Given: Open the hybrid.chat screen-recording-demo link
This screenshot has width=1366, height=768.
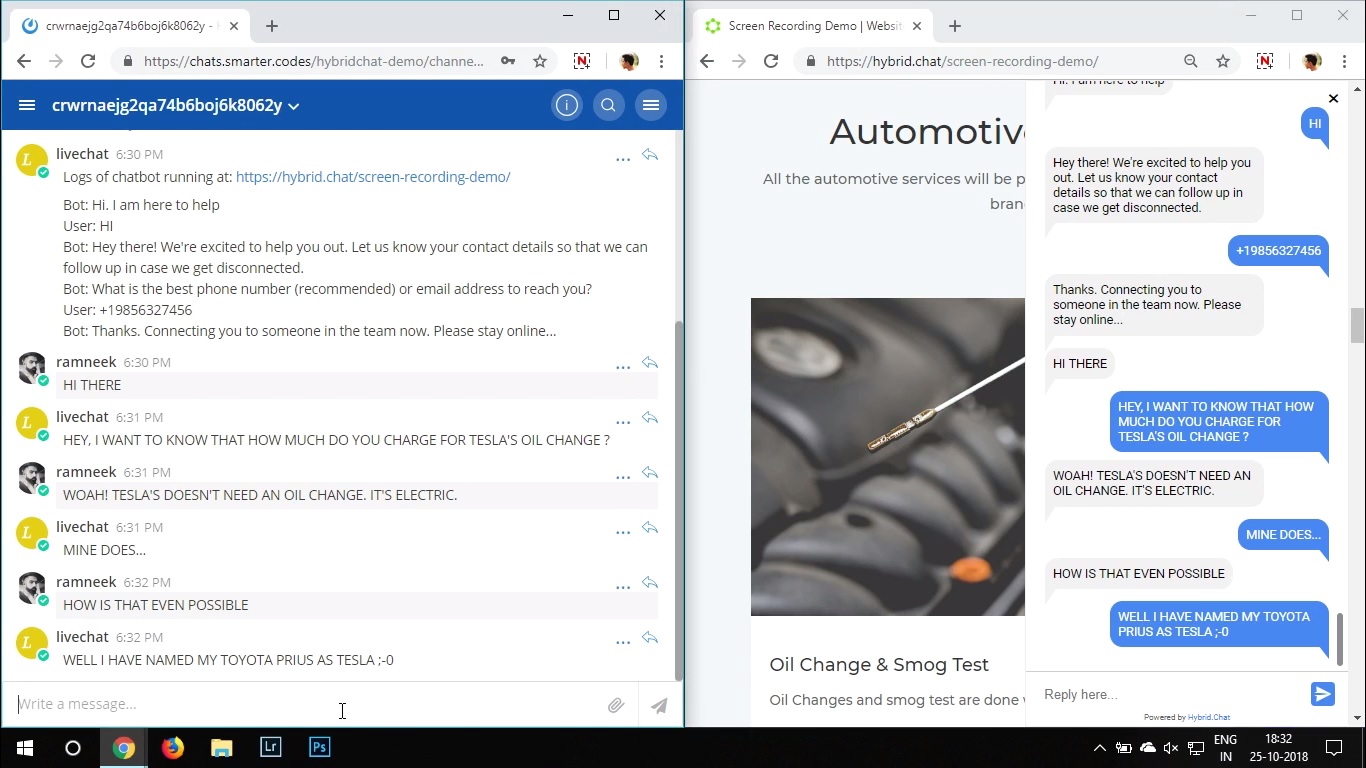Looking at the screenshot, I should coord(373,177).
